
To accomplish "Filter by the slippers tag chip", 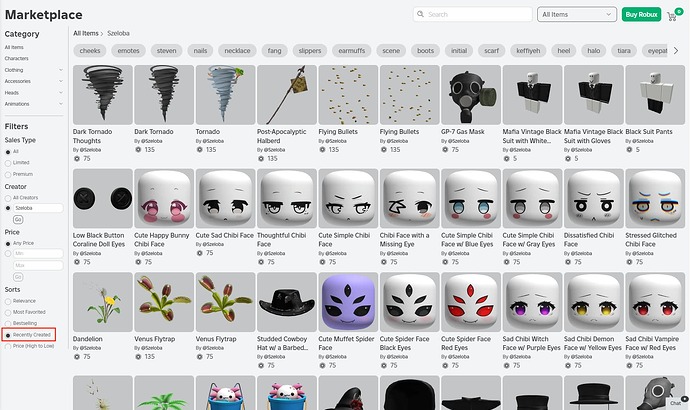I will click(310, 51).
